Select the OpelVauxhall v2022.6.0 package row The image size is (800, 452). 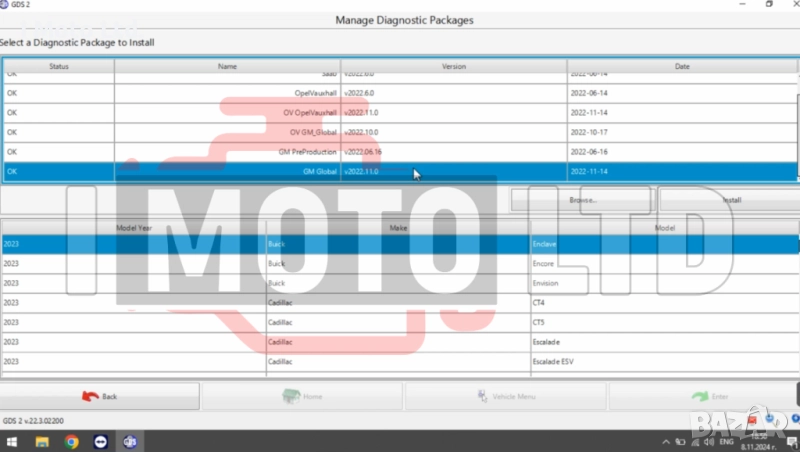pos(400,93)
